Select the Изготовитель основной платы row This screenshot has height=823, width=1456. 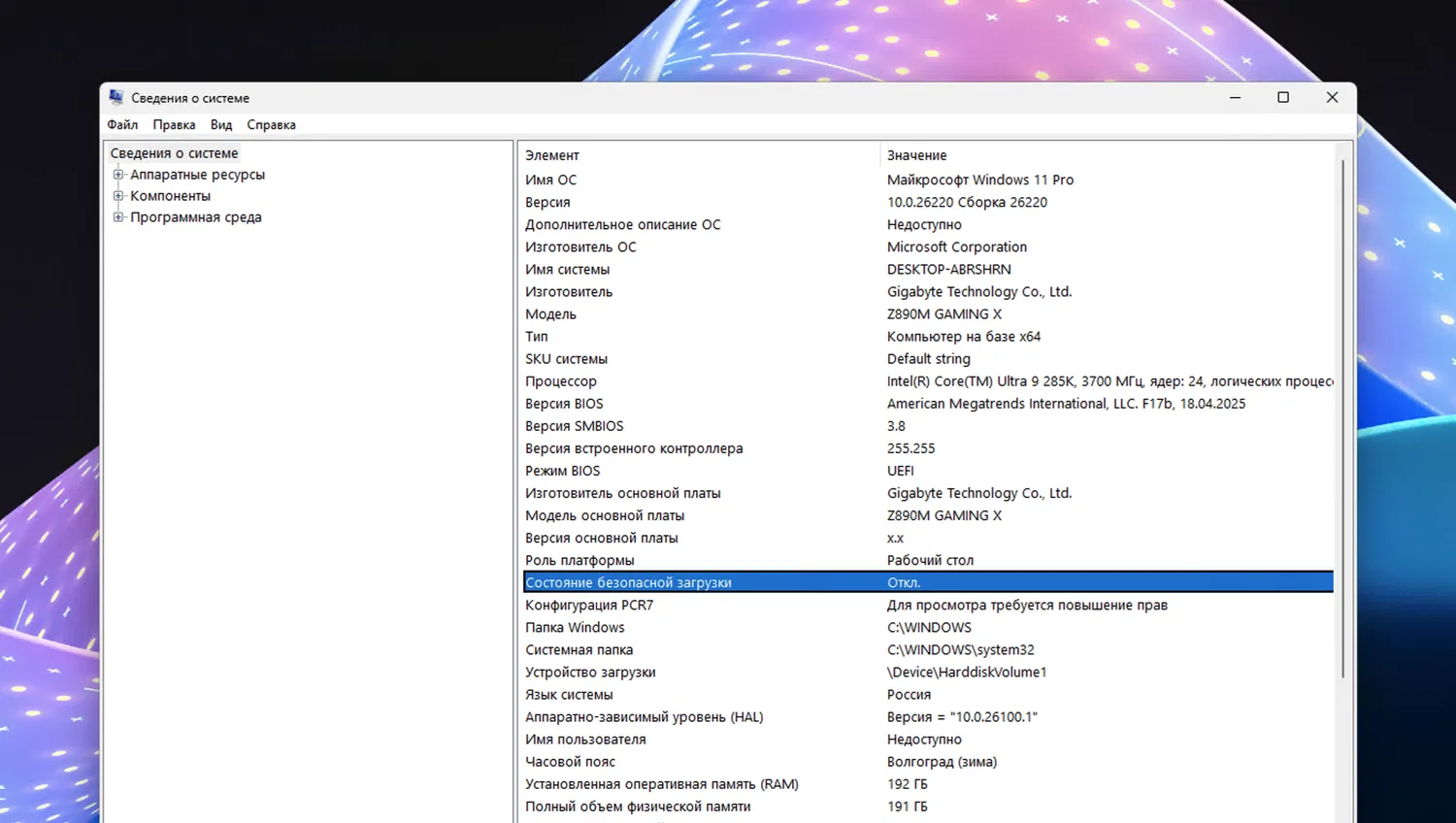(x=928, y=492)
